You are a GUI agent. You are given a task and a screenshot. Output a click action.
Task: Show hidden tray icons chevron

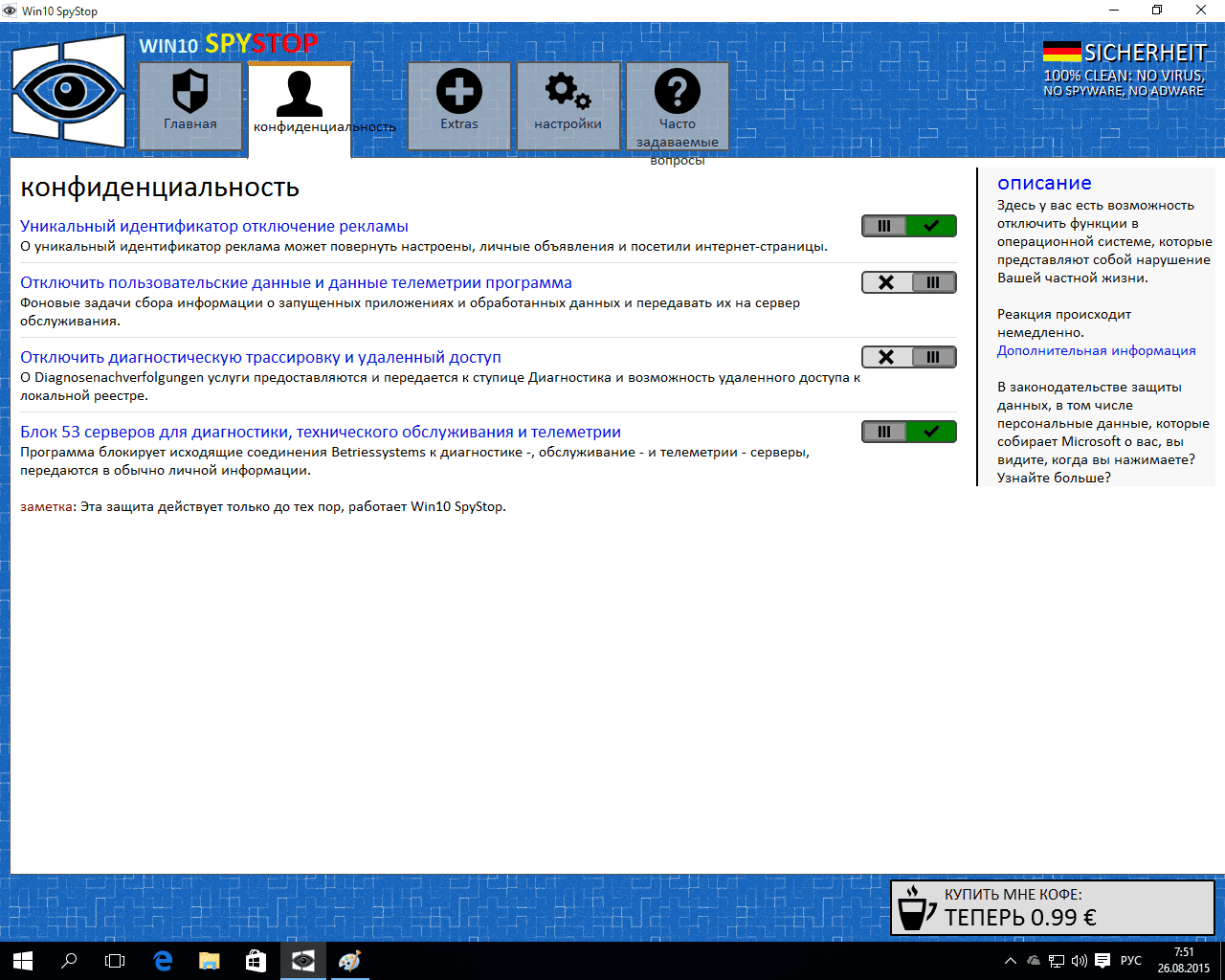click(x=1011, y=961)
